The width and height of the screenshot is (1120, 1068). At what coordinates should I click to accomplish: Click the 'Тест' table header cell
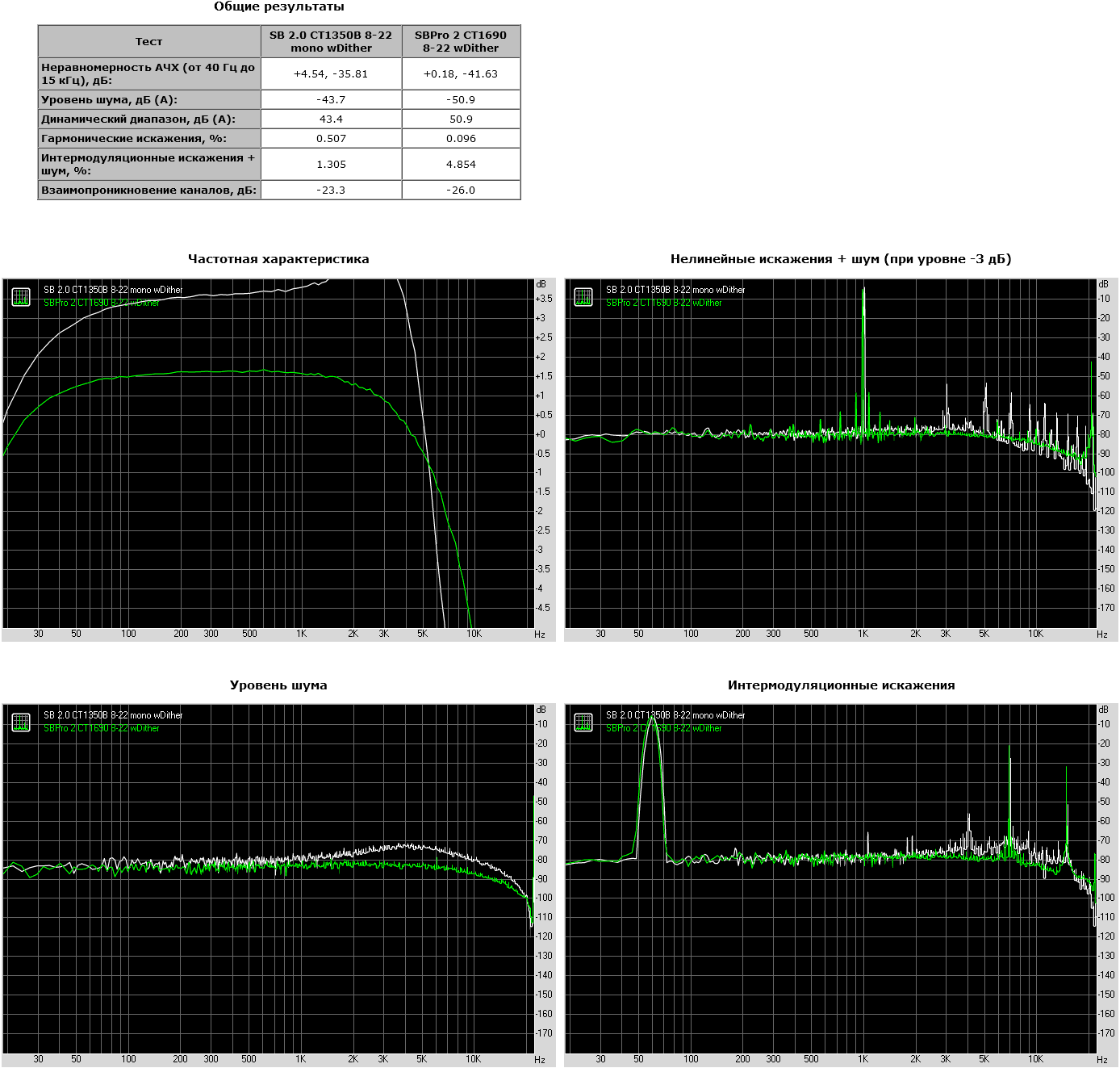149,41
